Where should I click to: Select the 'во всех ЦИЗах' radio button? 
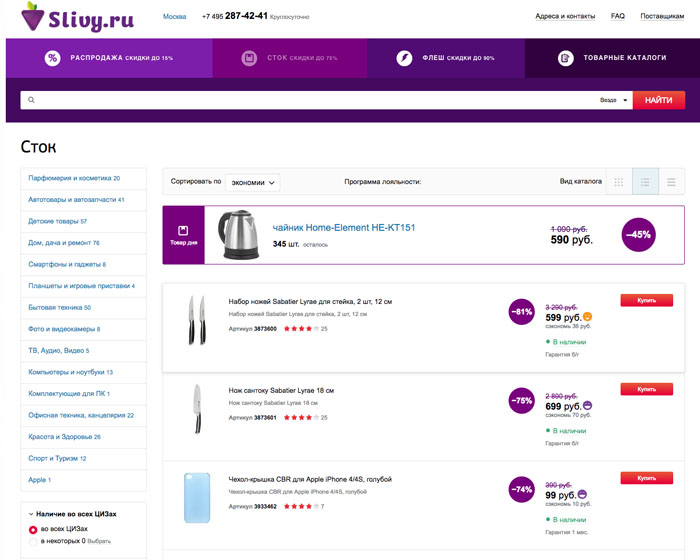[33, 530]
